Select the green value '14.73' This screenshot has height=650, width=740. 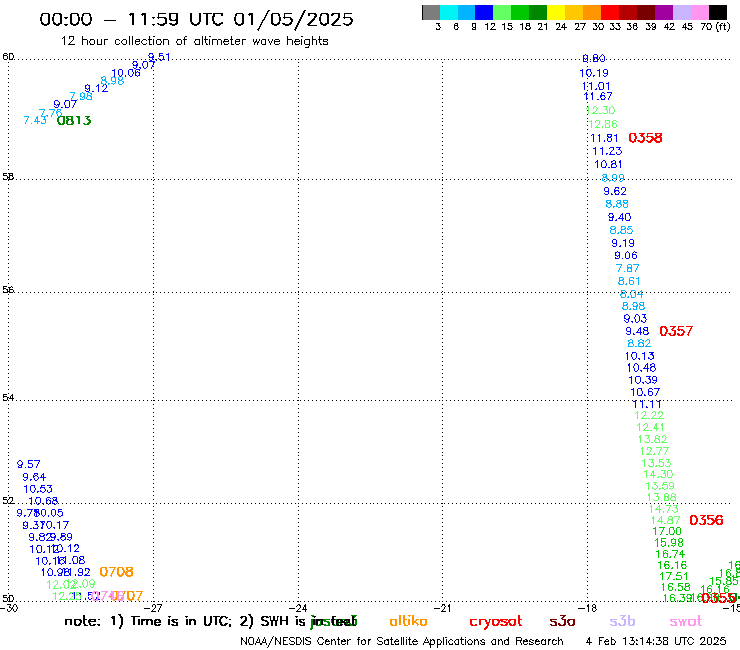pyautogui.click(x=664, y=509)
